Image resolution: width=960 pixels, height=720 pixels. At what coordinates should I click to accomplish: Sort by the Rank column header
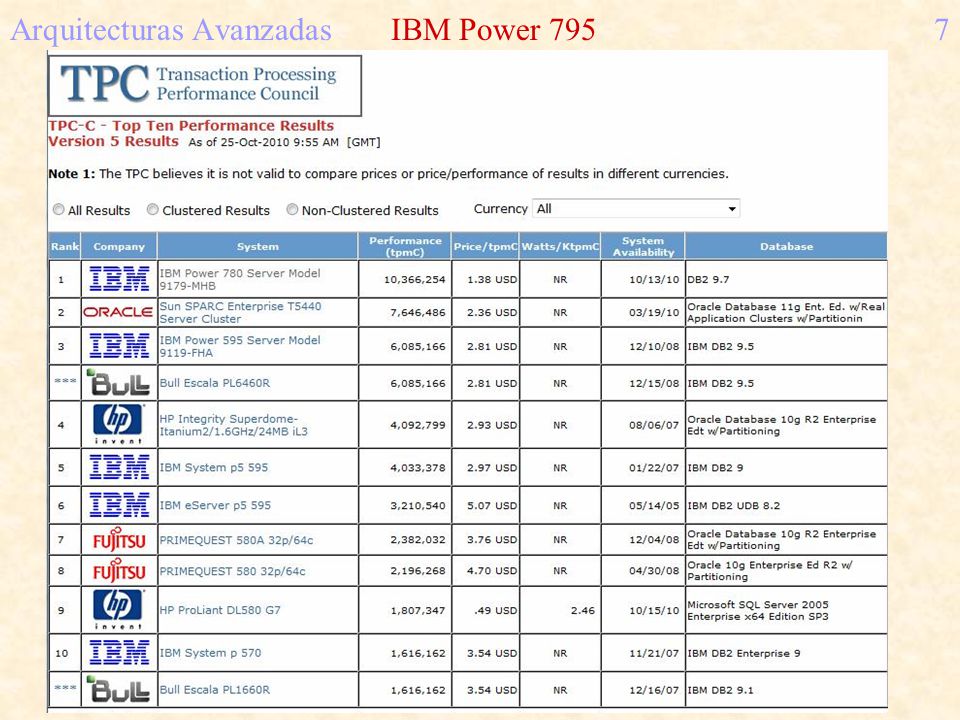64,246
